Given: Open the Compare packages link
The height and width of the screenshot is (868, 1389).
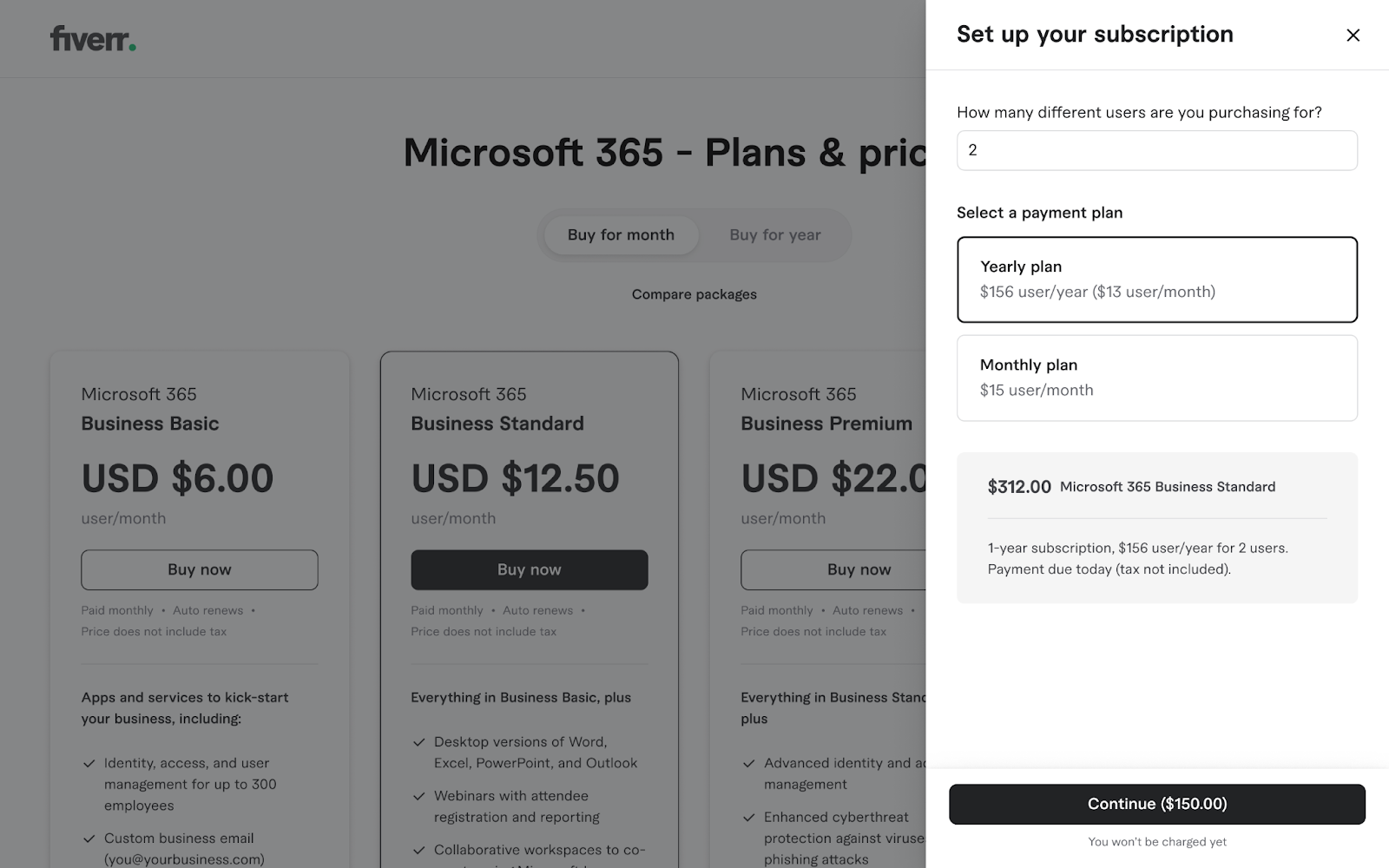Looking at the screenshot, I should pos(694,294).
